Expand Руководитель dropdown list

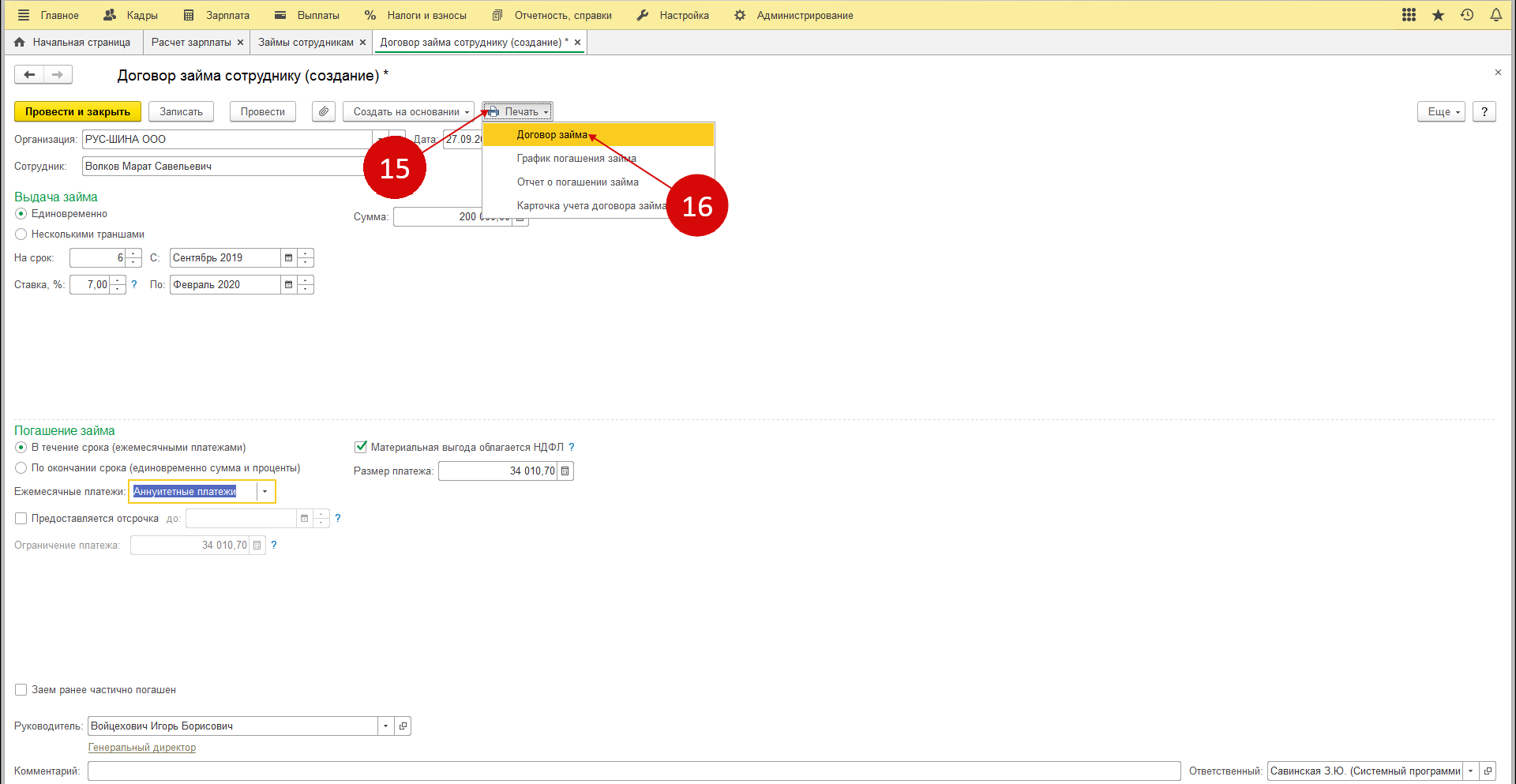(385, 726)
